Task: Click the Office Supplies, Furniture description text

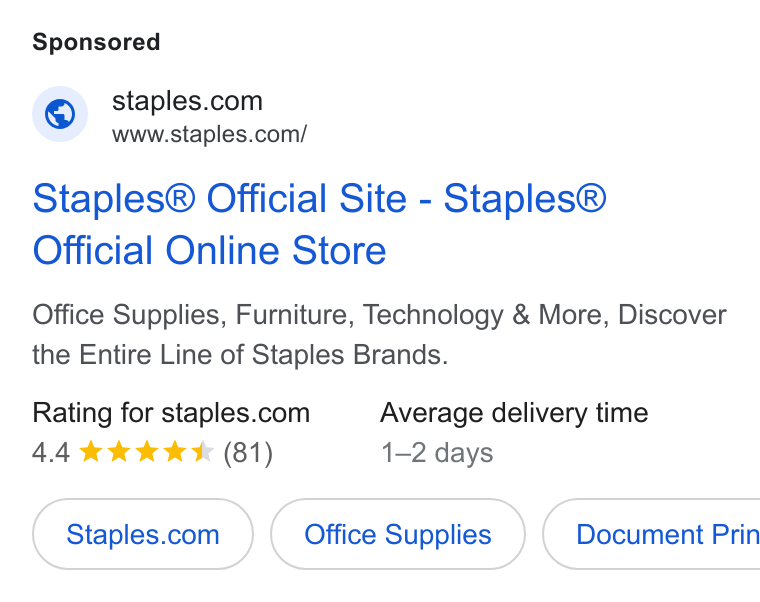Action: [380, 334]
